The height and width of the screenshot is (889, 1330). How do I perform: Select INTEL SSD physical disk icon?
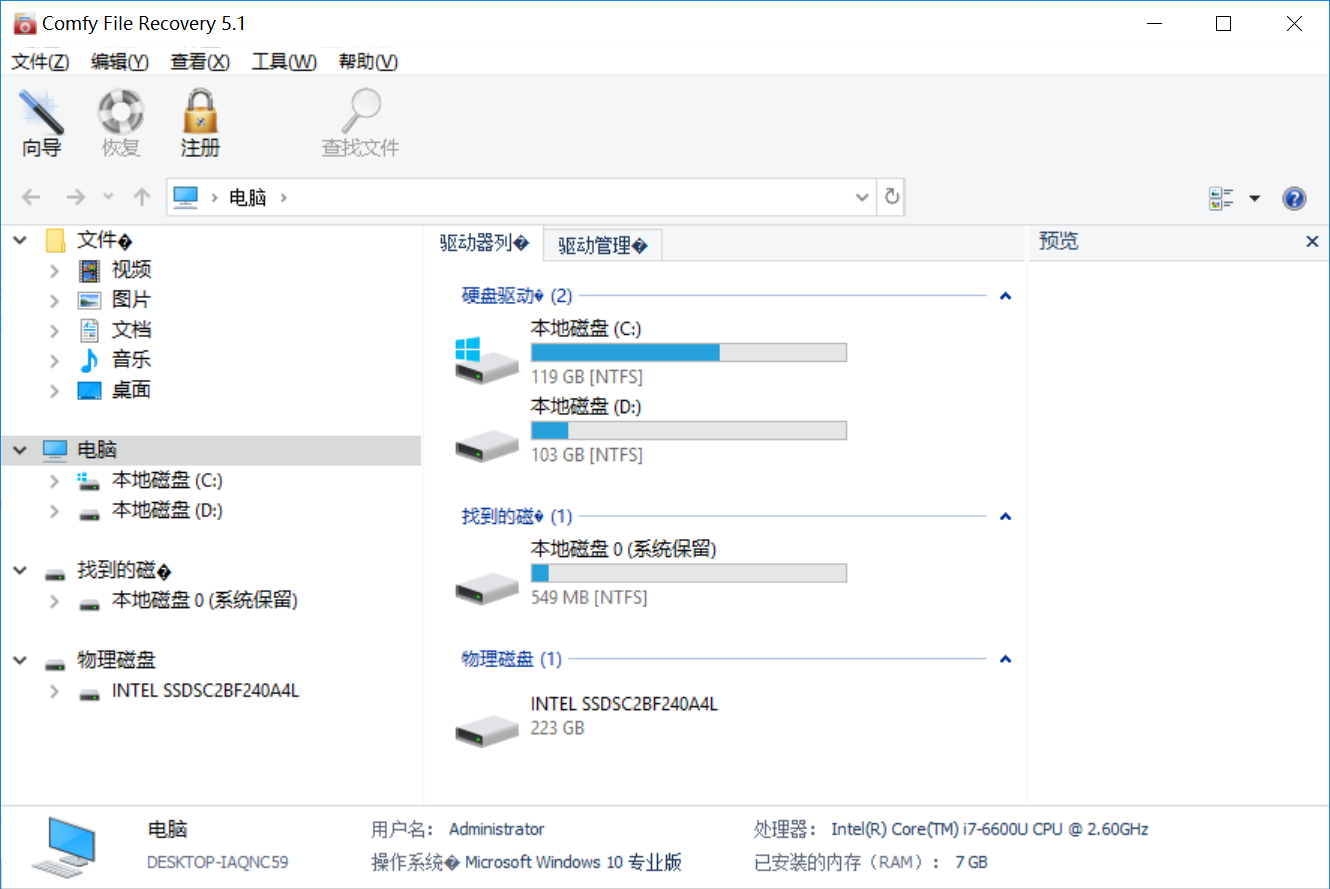[x=487, y=730]
